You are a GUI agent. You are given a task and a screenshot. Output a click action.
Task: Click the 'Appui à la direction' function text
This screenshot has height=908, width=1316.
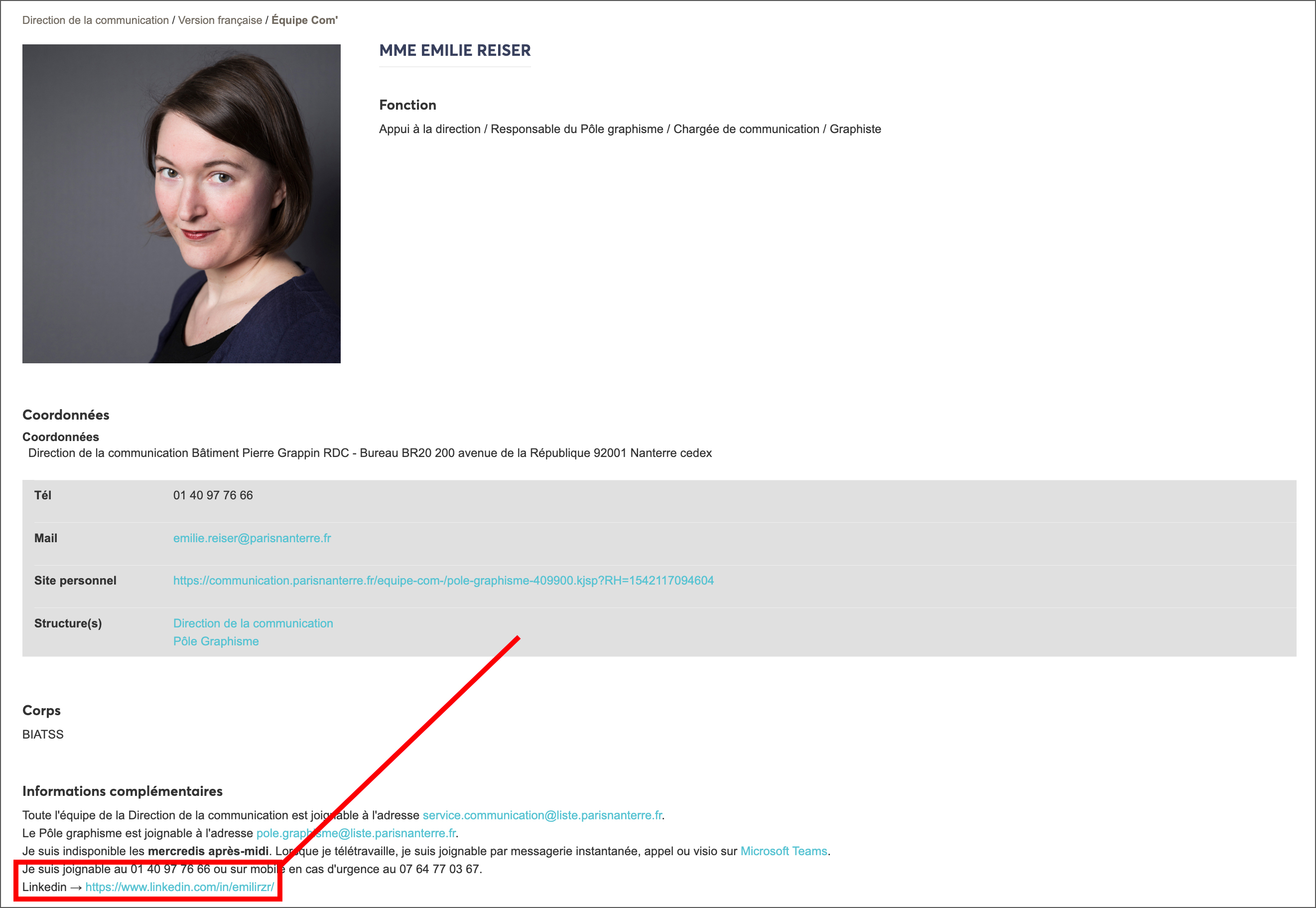point(430,129)
